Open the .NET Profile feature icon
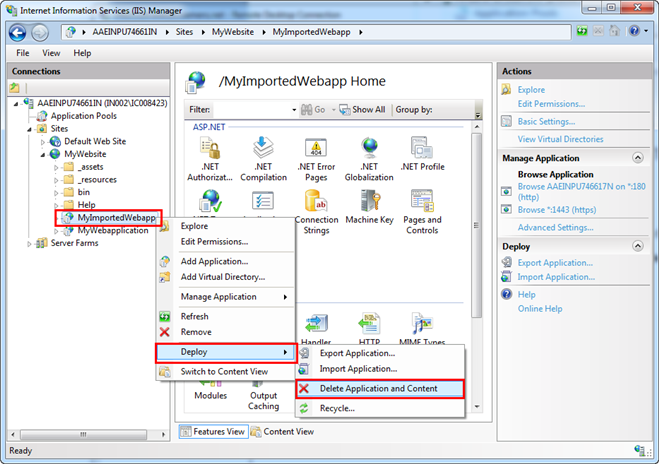Viewport: 659px width, 464px height. [x=422, y=155]
